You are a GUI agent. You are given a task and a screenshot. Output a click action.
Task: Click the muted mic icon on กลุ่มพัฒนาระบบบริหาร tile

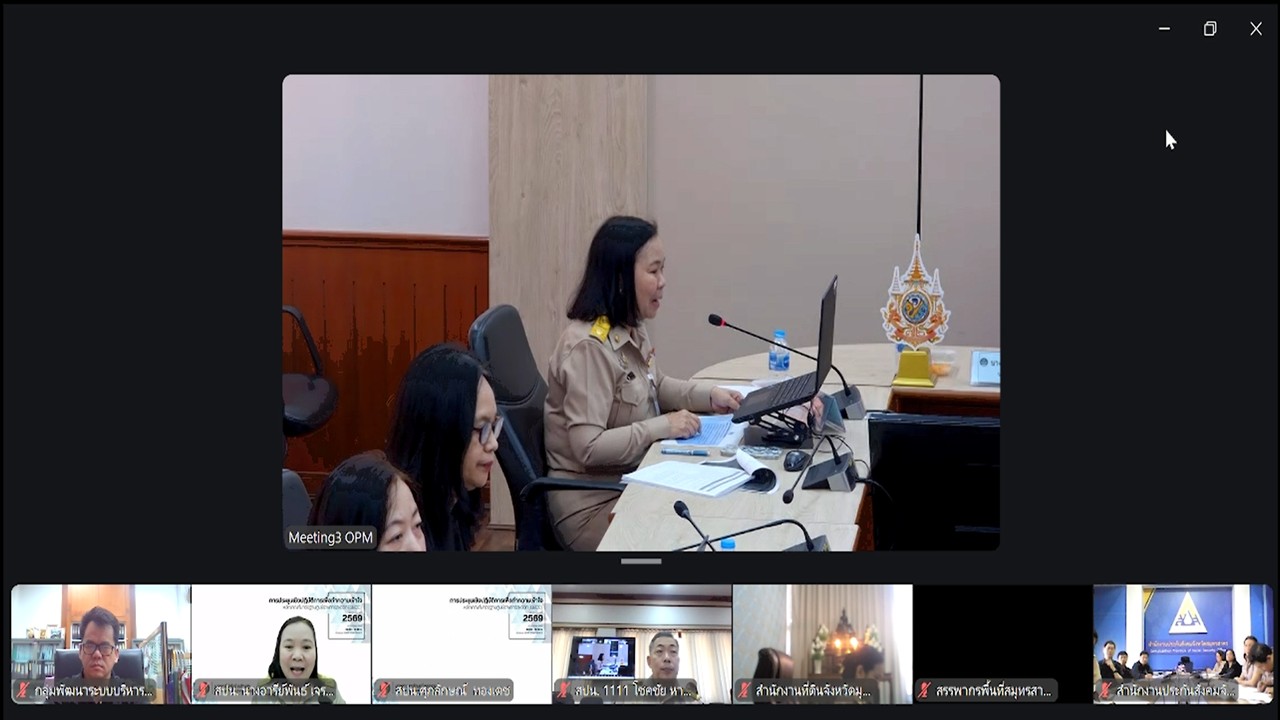21,690
